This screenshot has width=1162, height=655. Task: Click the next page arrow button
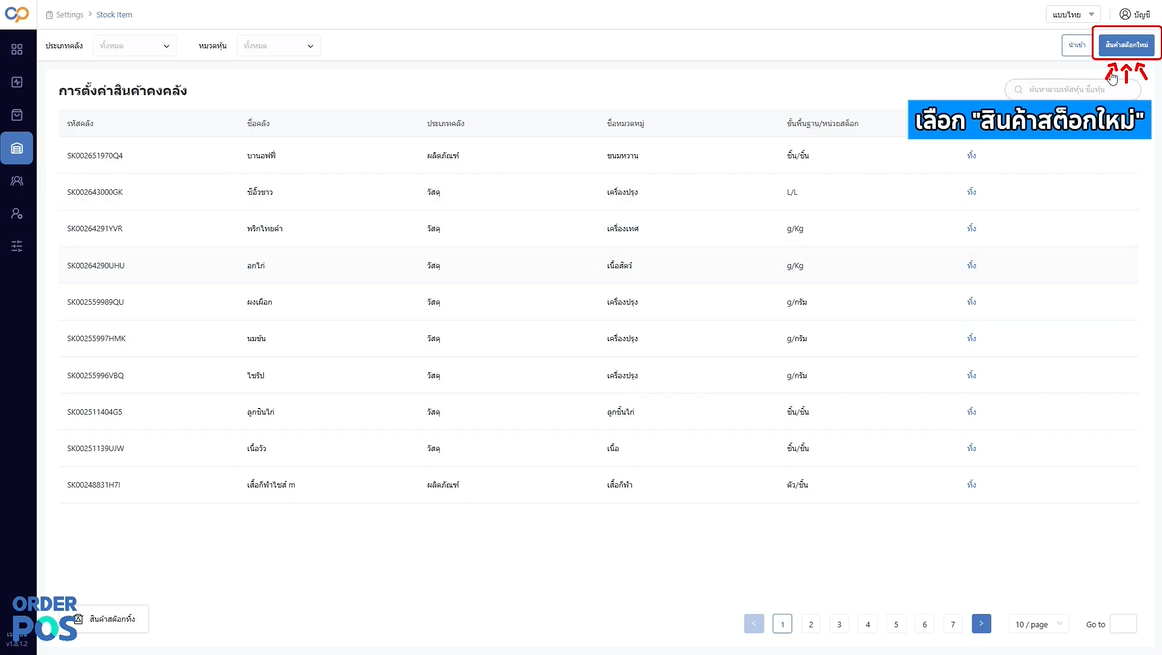pos(981,624)
